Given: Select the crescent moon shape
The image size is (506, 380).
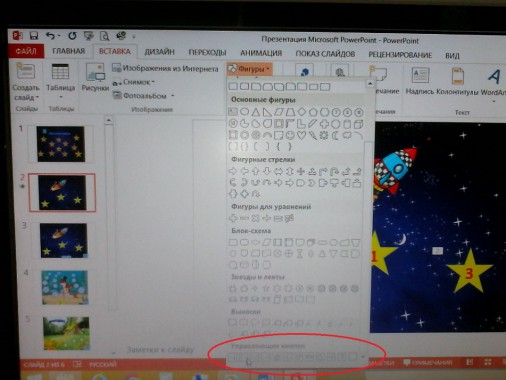Looking at the screenshot, I should coord(335,135).
